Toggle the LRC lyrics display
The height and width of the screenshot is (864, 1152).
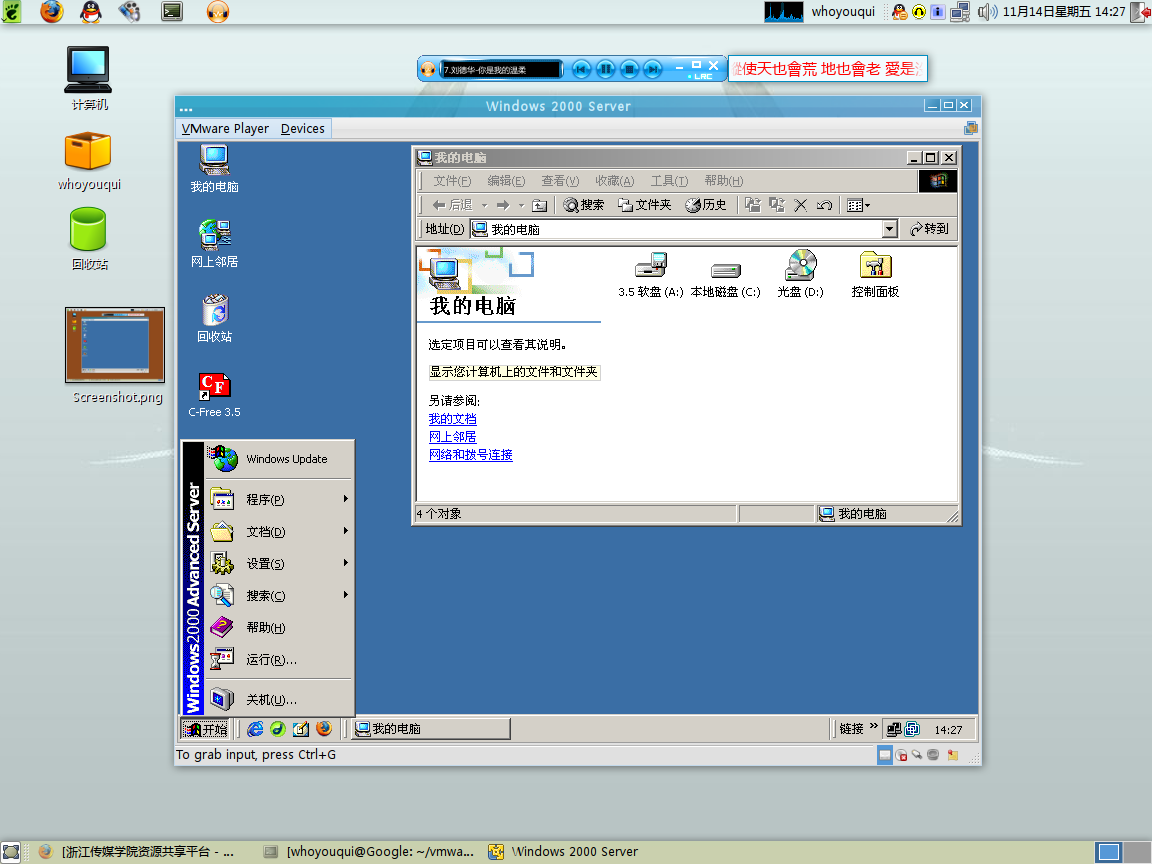[703, 76]
